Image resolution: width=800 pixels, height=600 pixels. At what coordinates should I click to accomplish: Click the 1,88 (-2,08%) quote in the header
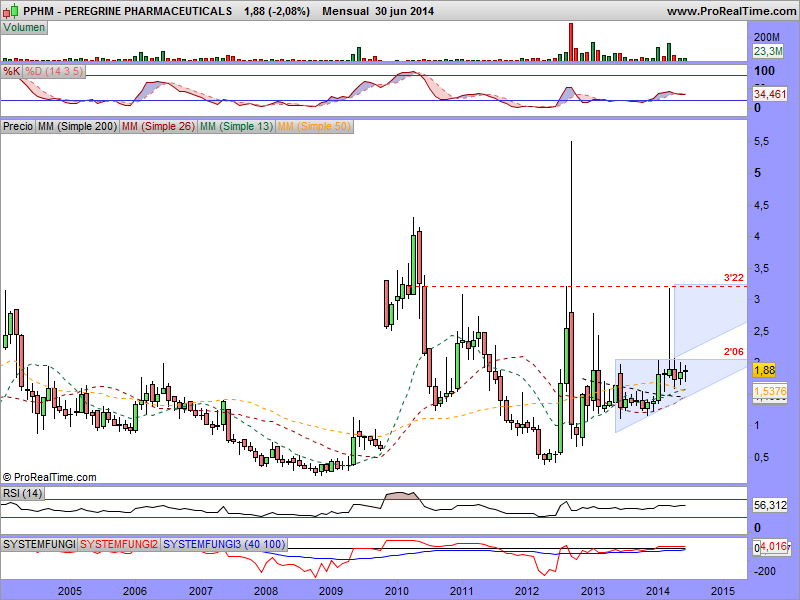(277, 11)
